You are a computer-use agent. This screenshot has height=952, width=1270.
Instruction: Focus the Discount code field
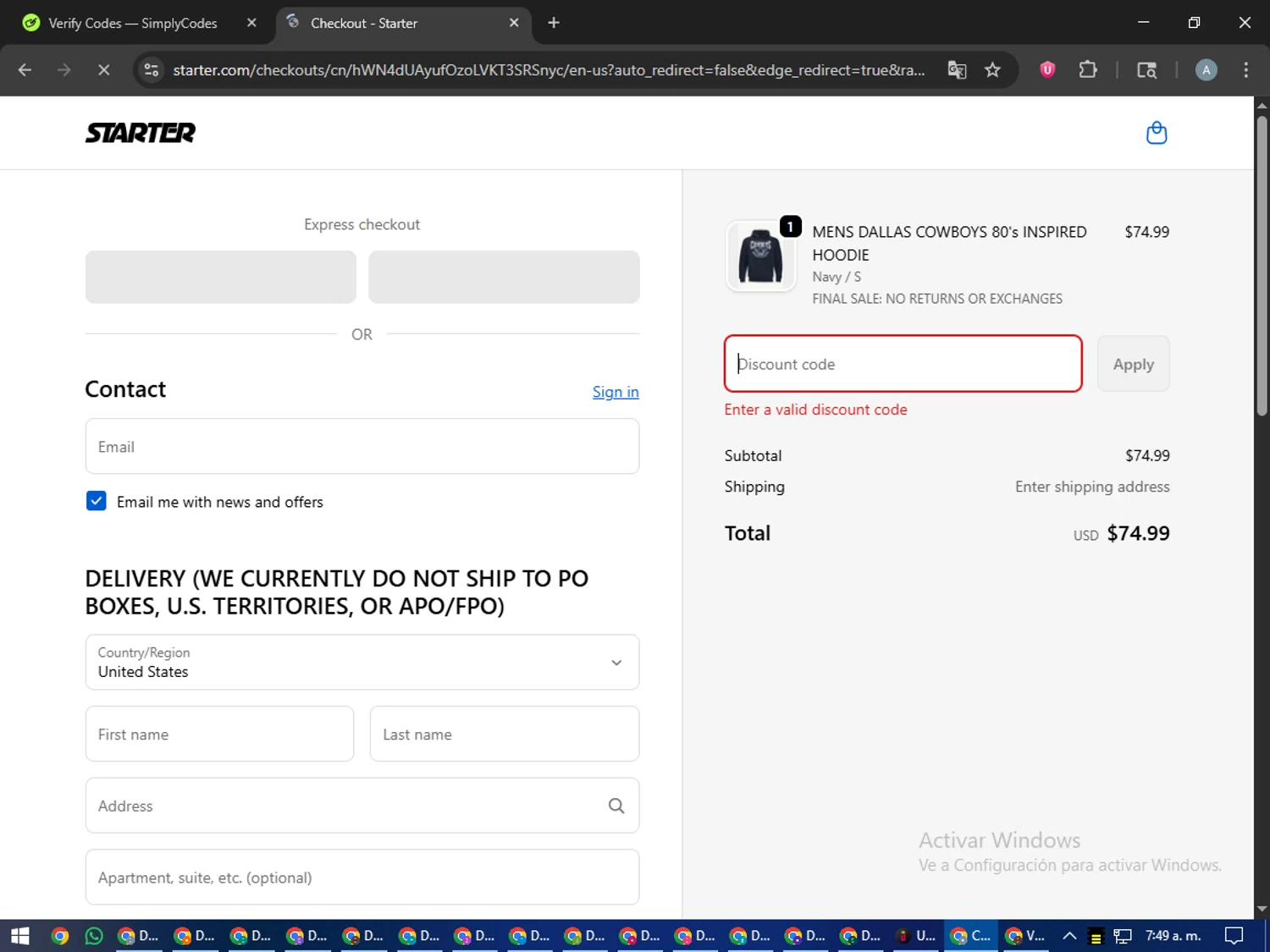click(903, 364)
